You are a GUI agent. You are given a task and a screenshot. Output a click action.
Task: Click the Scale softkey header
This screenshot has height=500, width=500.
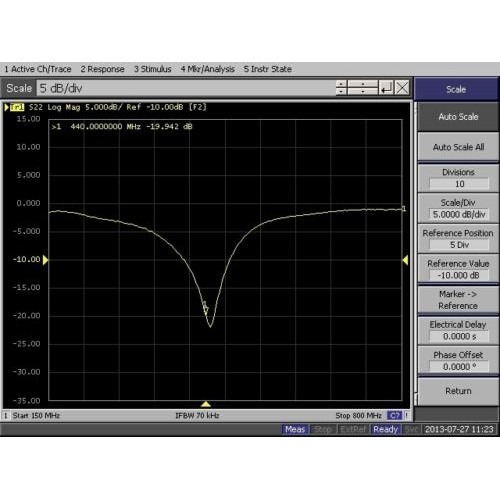[456, 89]
